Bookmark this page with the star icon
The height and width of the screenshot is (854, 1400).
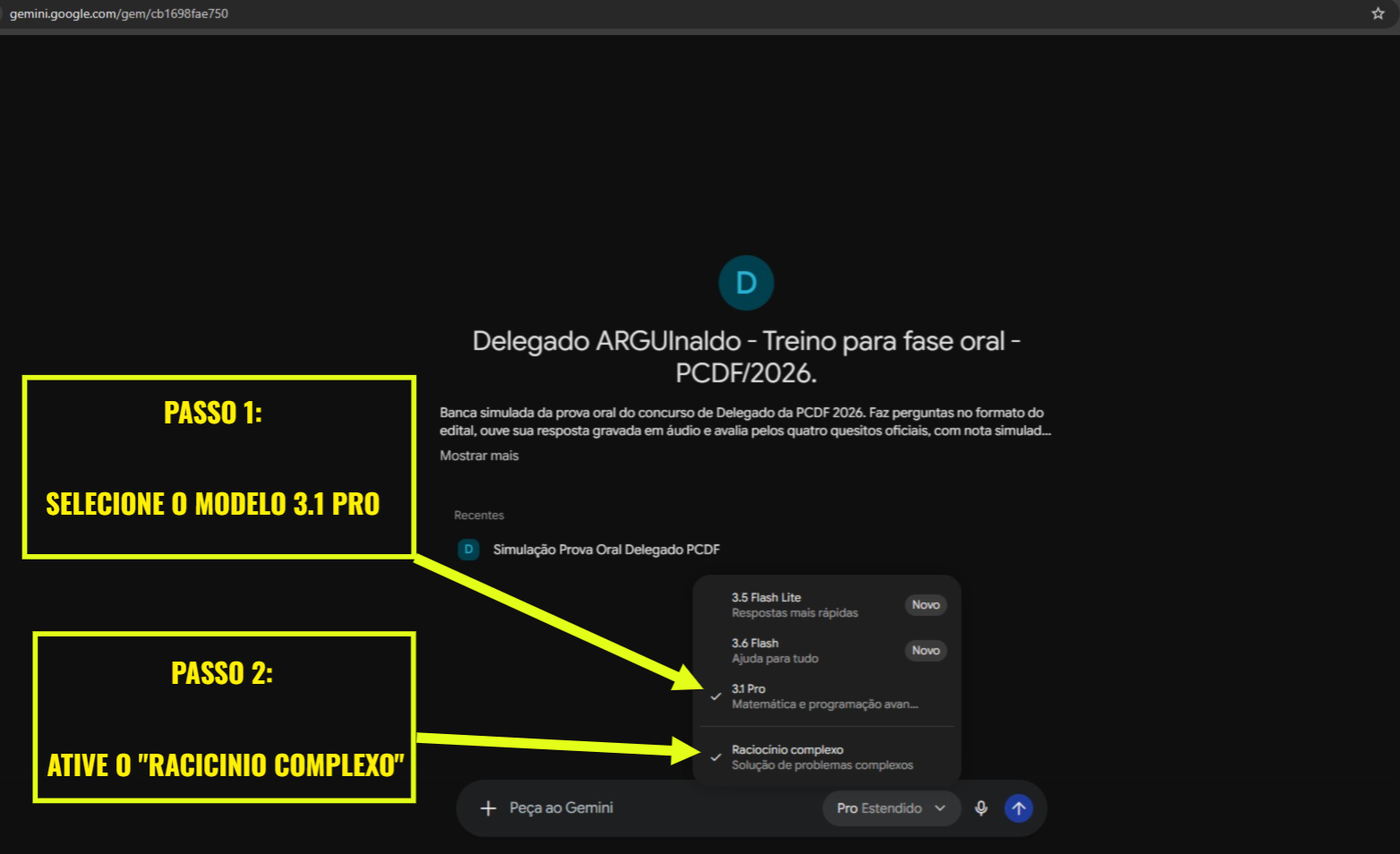click(1378, 13)
